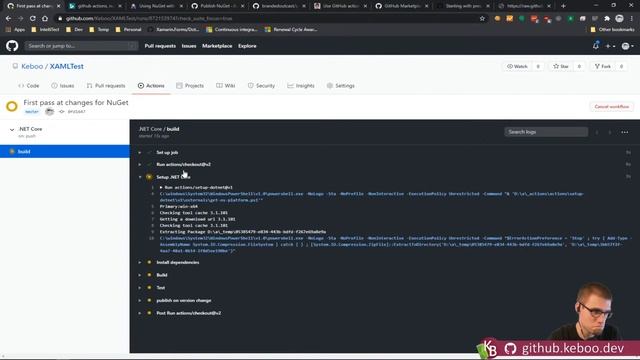Focus the Search logs field

[x=546, y=132]
